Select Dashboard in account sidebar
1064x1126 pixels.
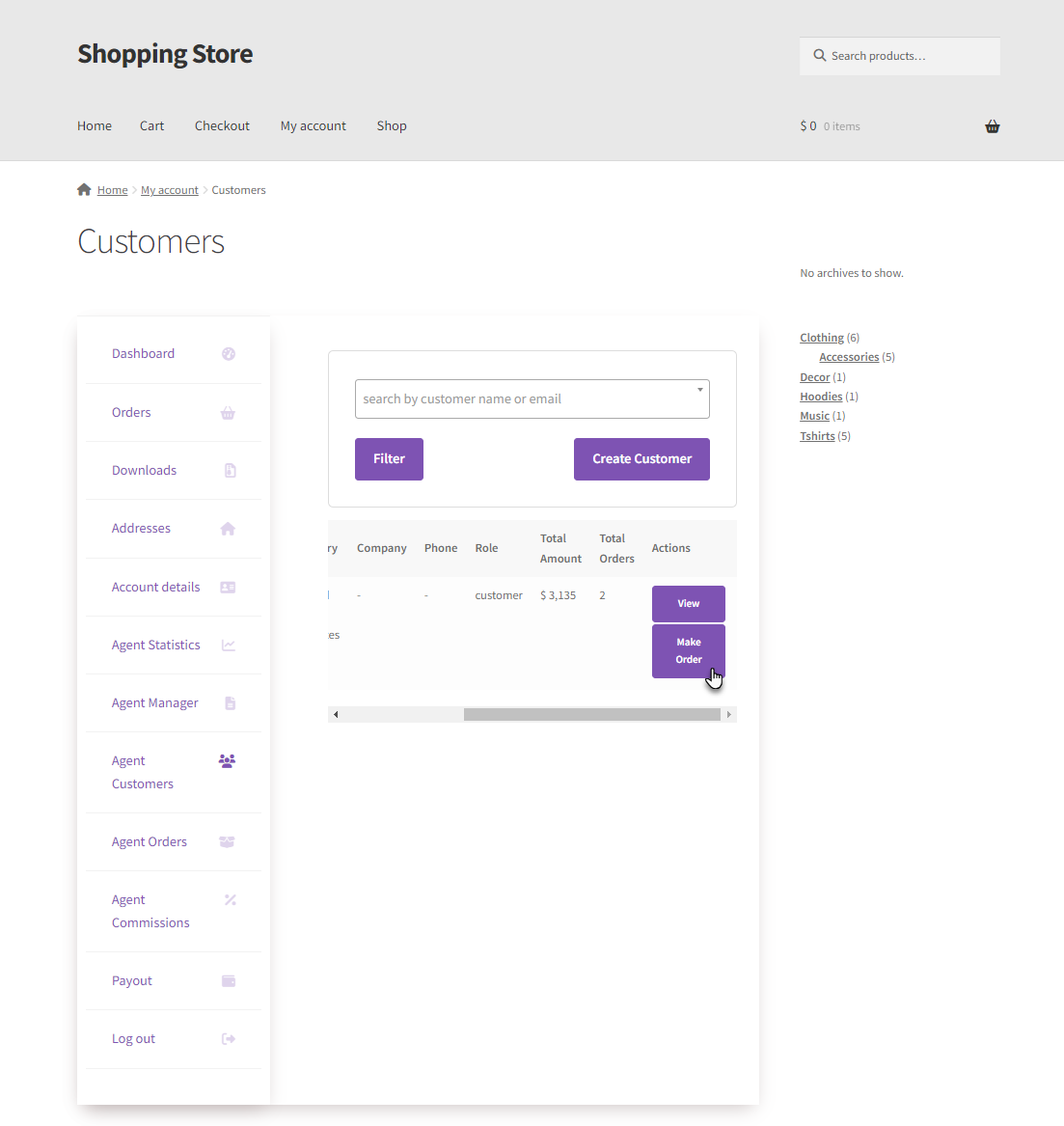144,353
